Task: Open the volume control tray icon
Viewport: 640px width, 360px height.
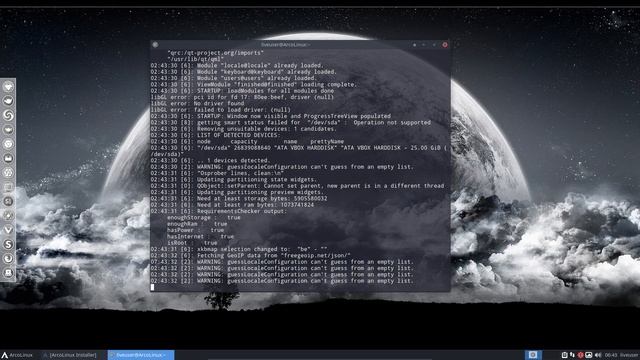Action: pyautogui.click(x=598, y=355)
